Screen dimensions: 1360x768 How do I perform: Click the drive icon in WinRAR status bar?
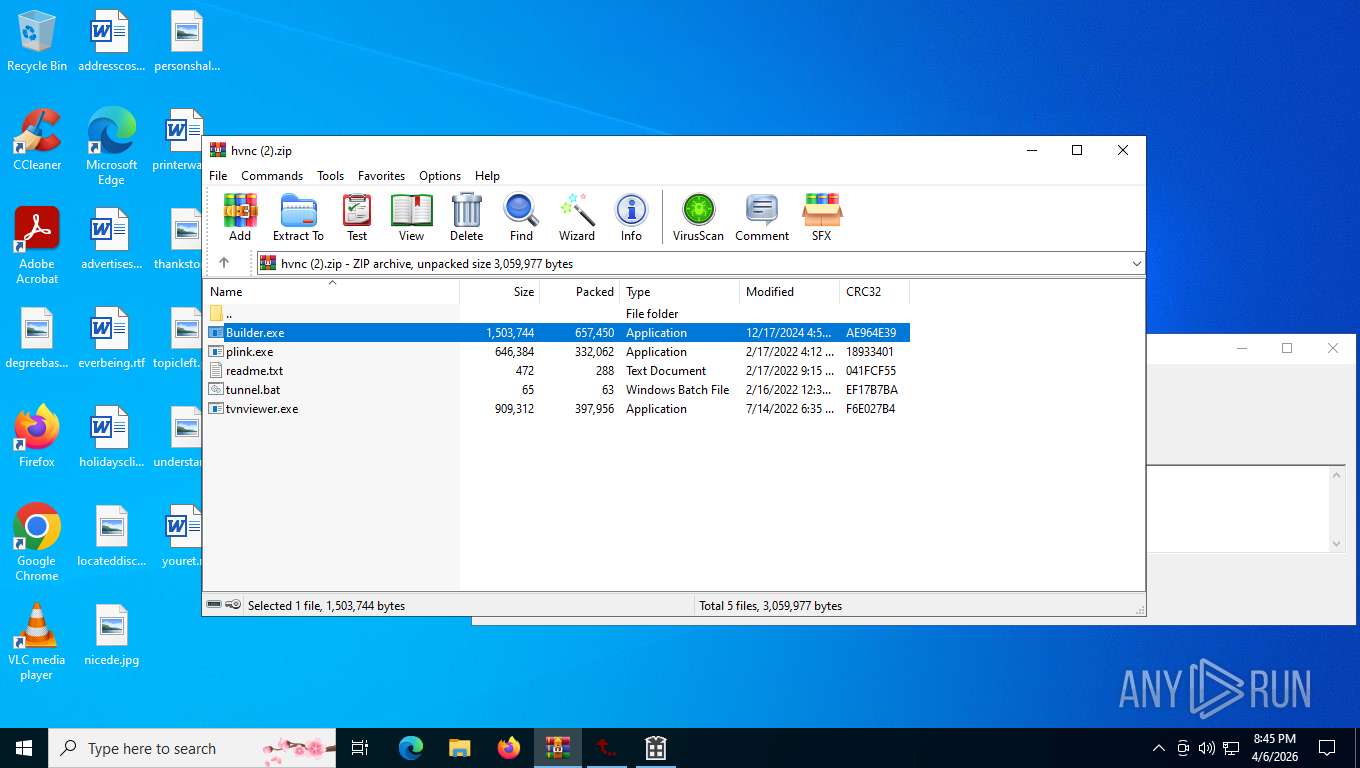click(214, 605)
